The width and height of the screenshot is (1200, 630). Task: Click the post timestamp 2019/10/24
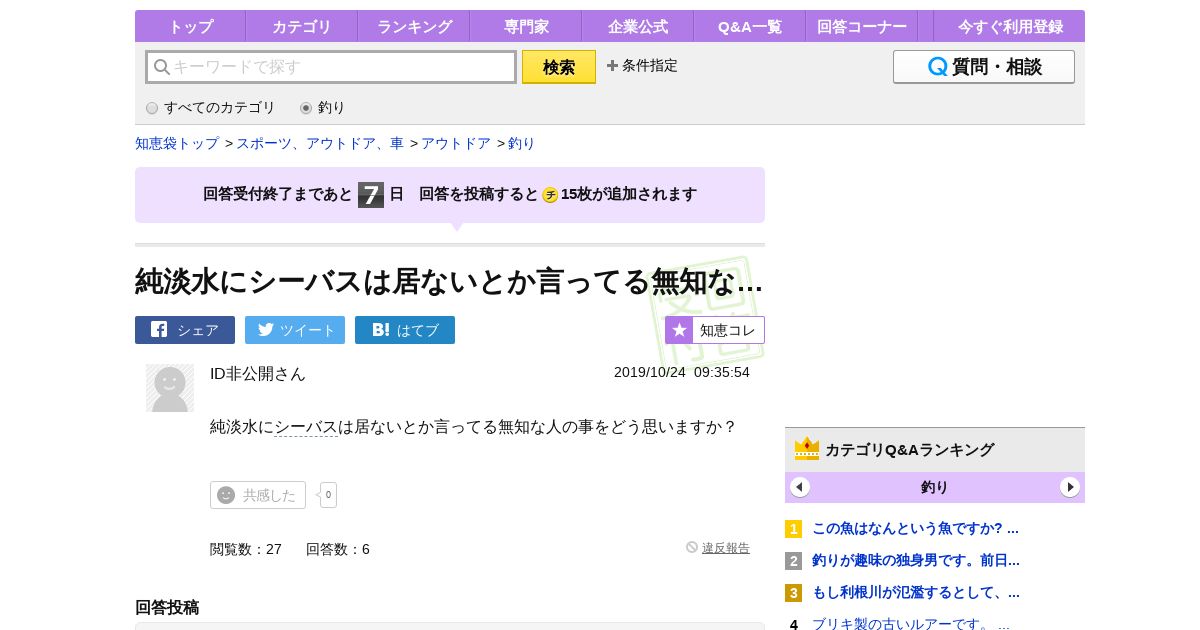682,372
